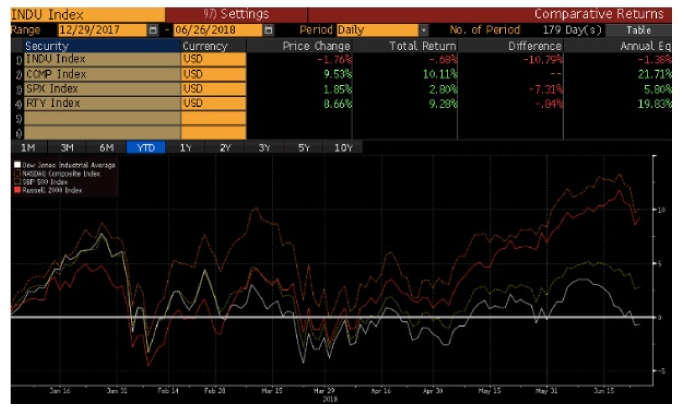Select the 5Y range tab
684x416 pixels.
point(304,148)
